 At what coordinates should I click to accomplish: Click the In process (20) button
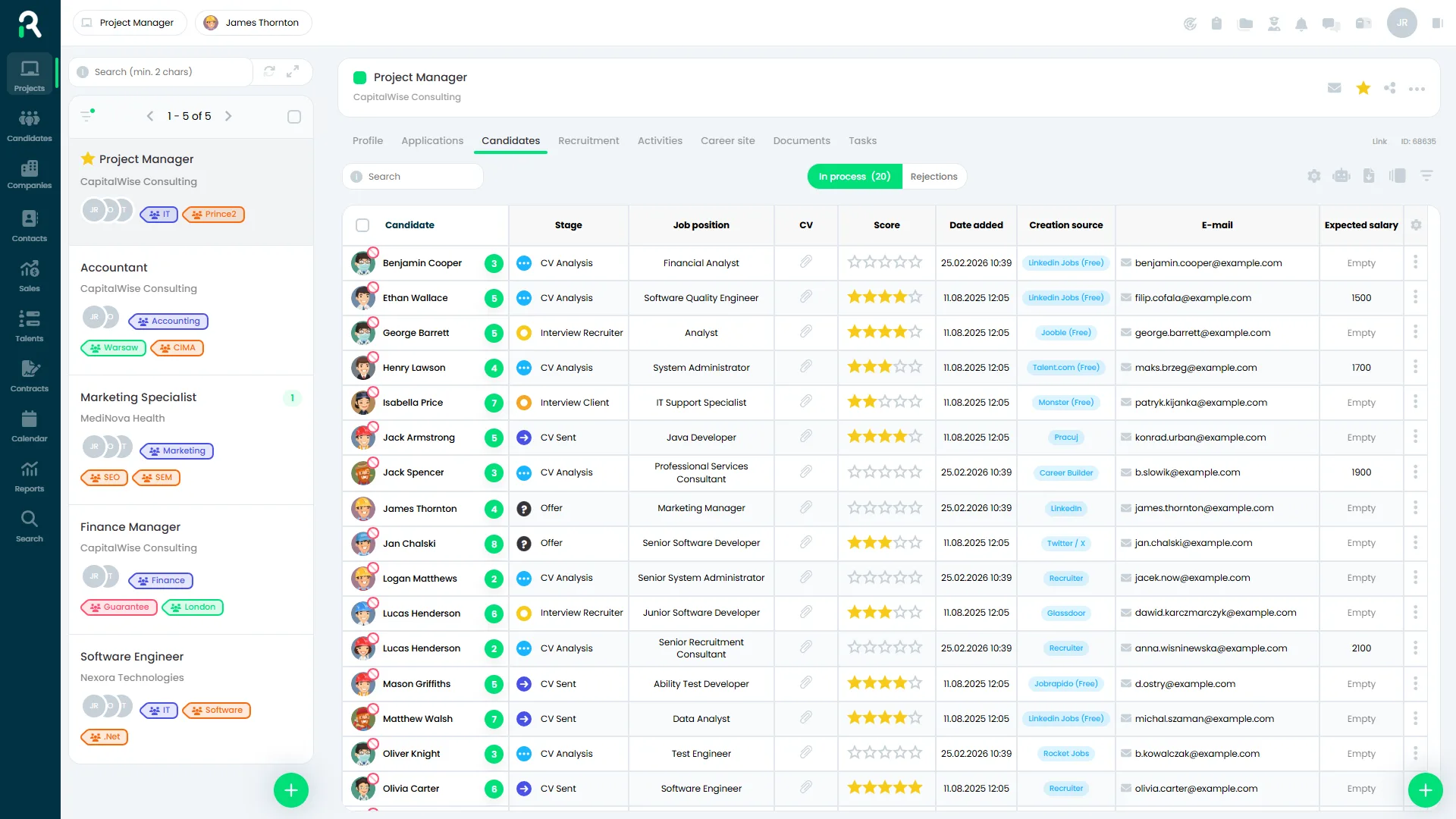855,176
